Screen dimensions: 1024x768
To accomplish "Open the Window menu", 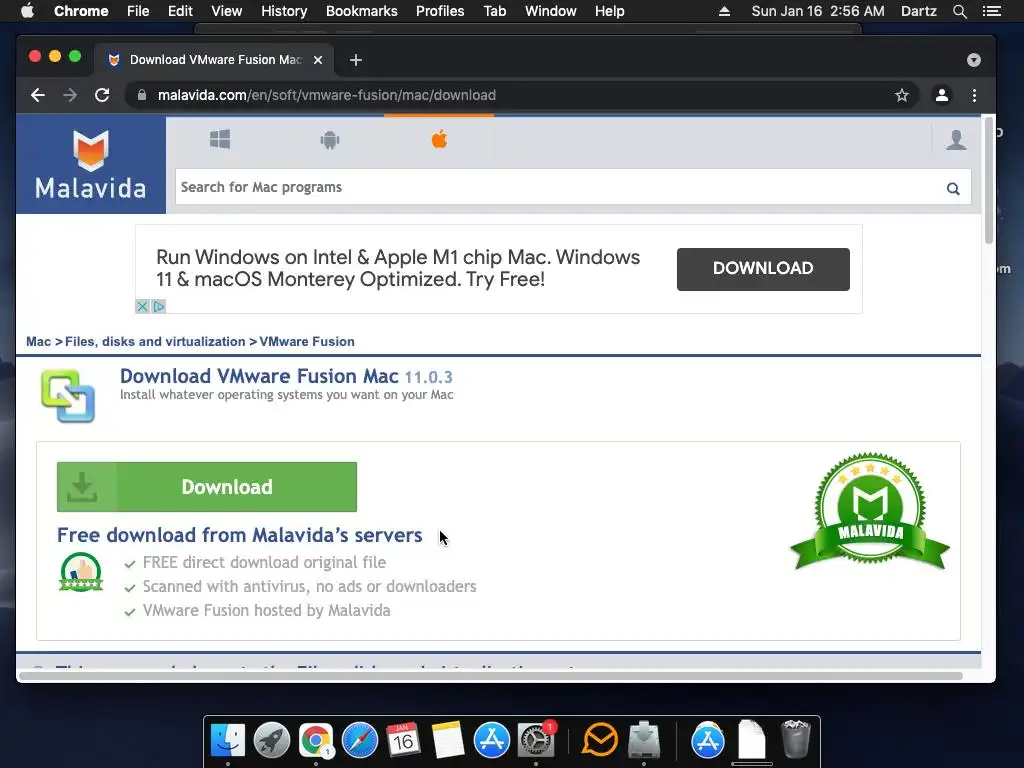I will tap(551, 11).
